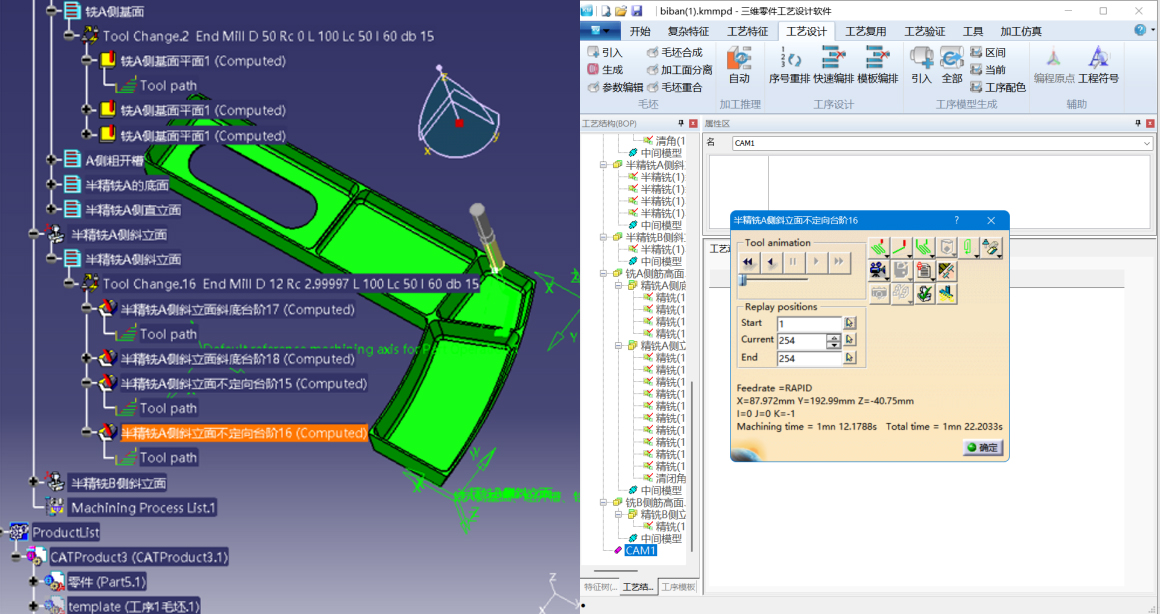Click the 工序配色 button

(x=997, y=88)
